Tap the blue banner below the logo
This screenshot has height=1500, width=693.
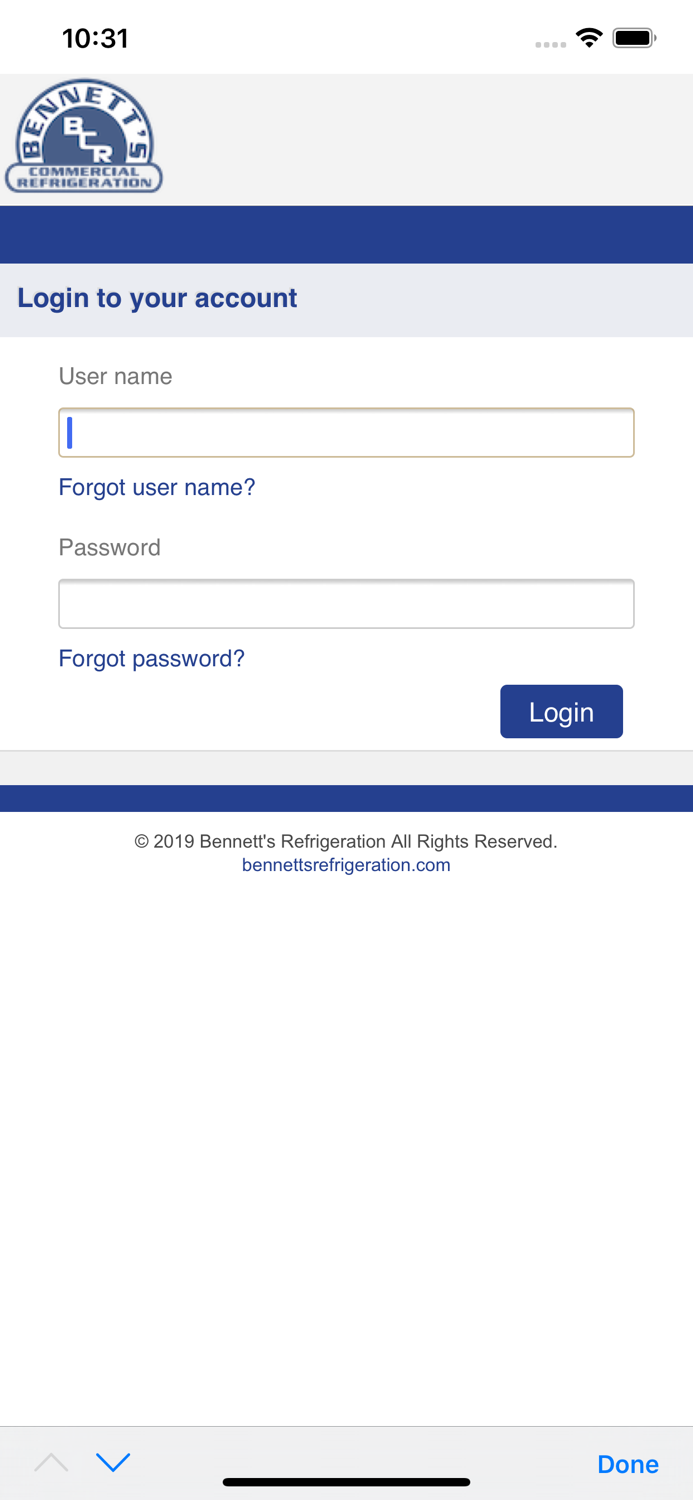tap(346, 234)
